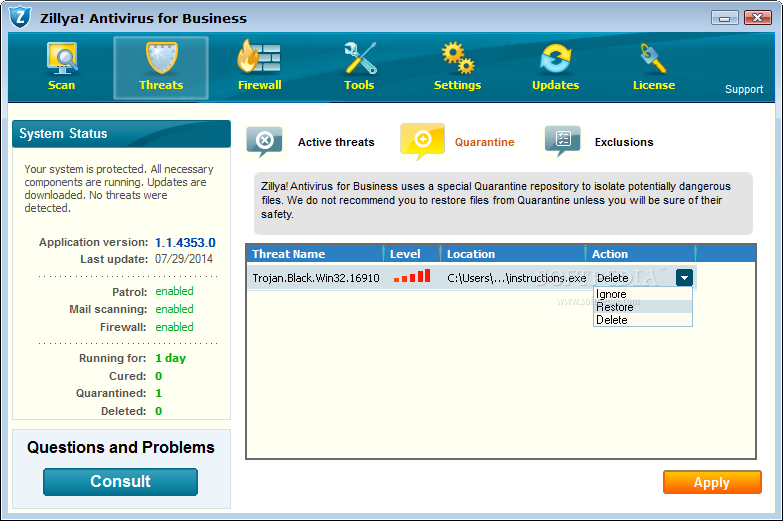Image resolution: width=783 pixels, height=521 pixels.
Task: Select the Threats shield icon
Action: pyautogui.click(x=161, y=58)
